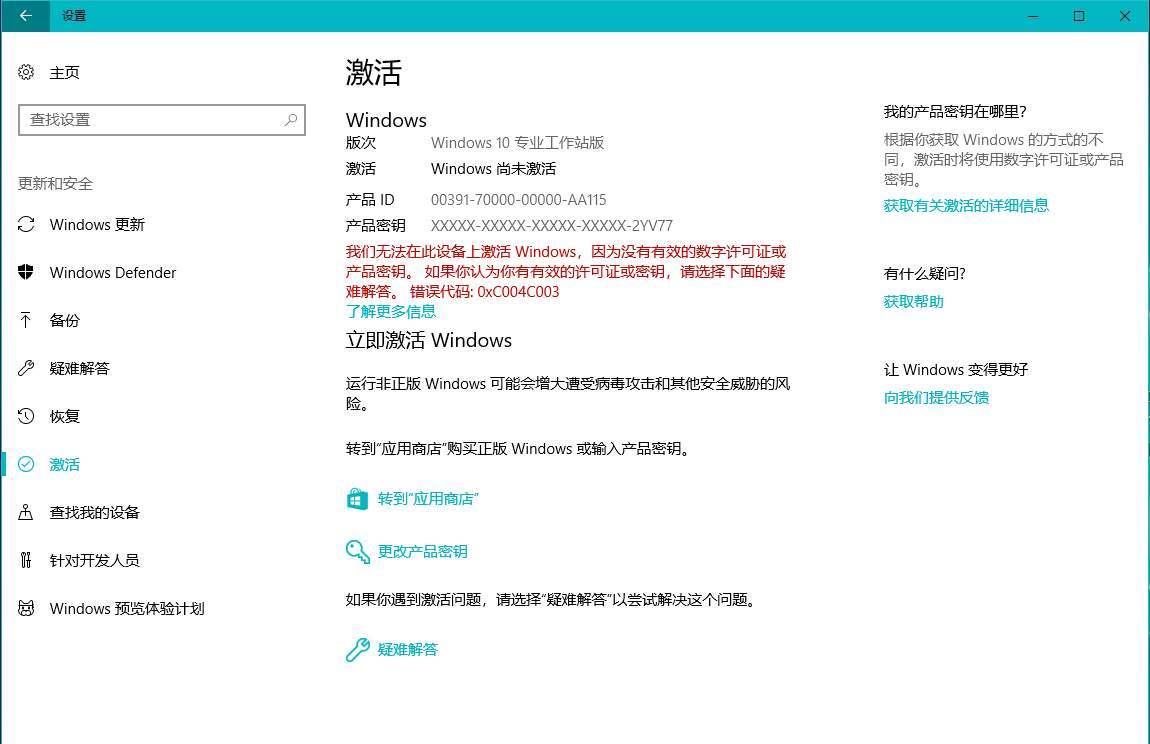Screen dimensions: 1150x744
Task: Click the 立即激活 Windows heading
Action: [x=429, y=340]
